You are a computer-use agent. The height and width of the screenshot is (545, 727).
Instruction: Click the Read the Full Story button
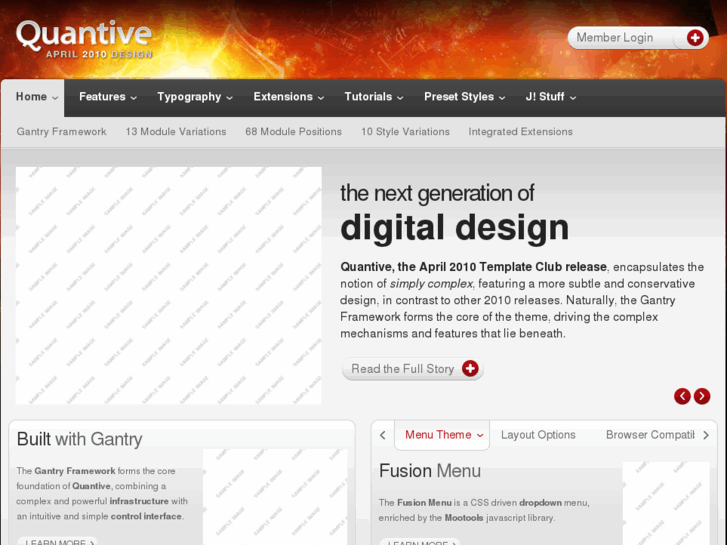click(413, 369)
